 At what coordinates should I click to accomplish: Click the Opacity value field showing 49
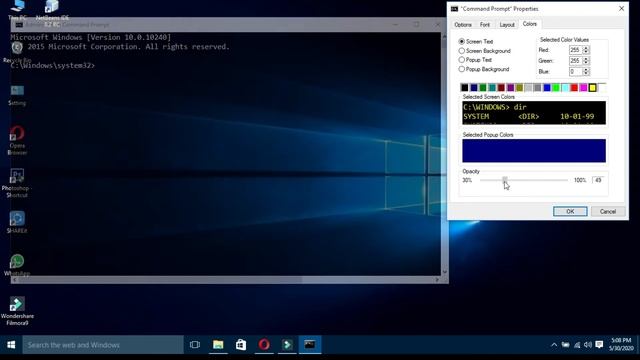[x=598, y=180]
